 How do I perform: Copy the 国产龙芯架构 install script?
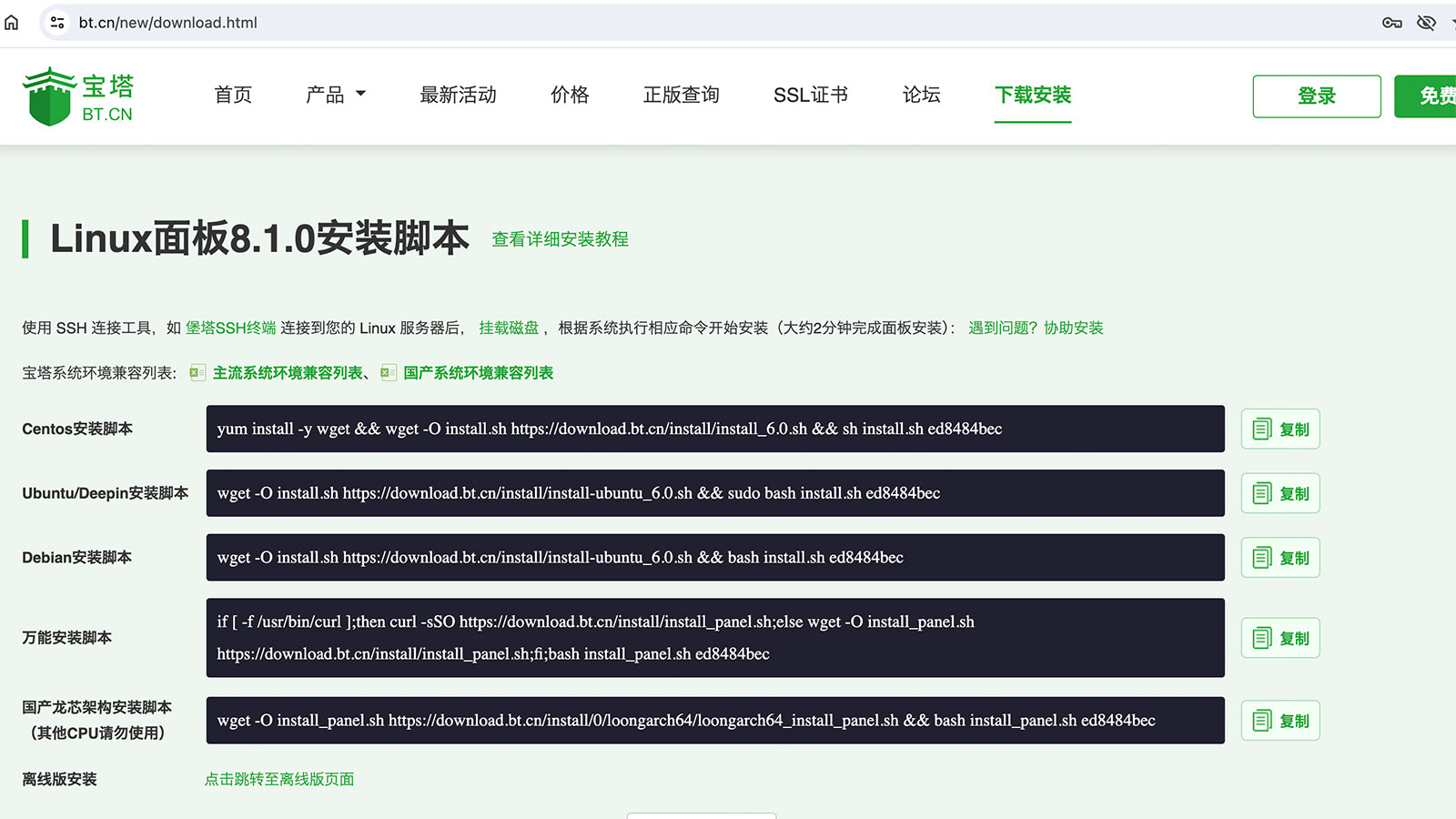tap(1280, 721)
